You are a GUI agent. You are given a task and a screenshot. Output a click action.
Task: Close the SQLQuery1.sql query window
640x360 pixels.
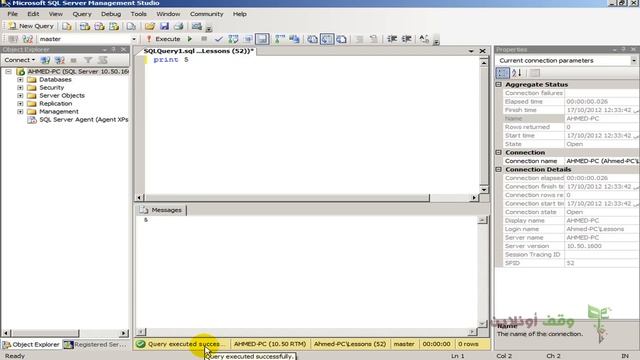pos(482,51)
